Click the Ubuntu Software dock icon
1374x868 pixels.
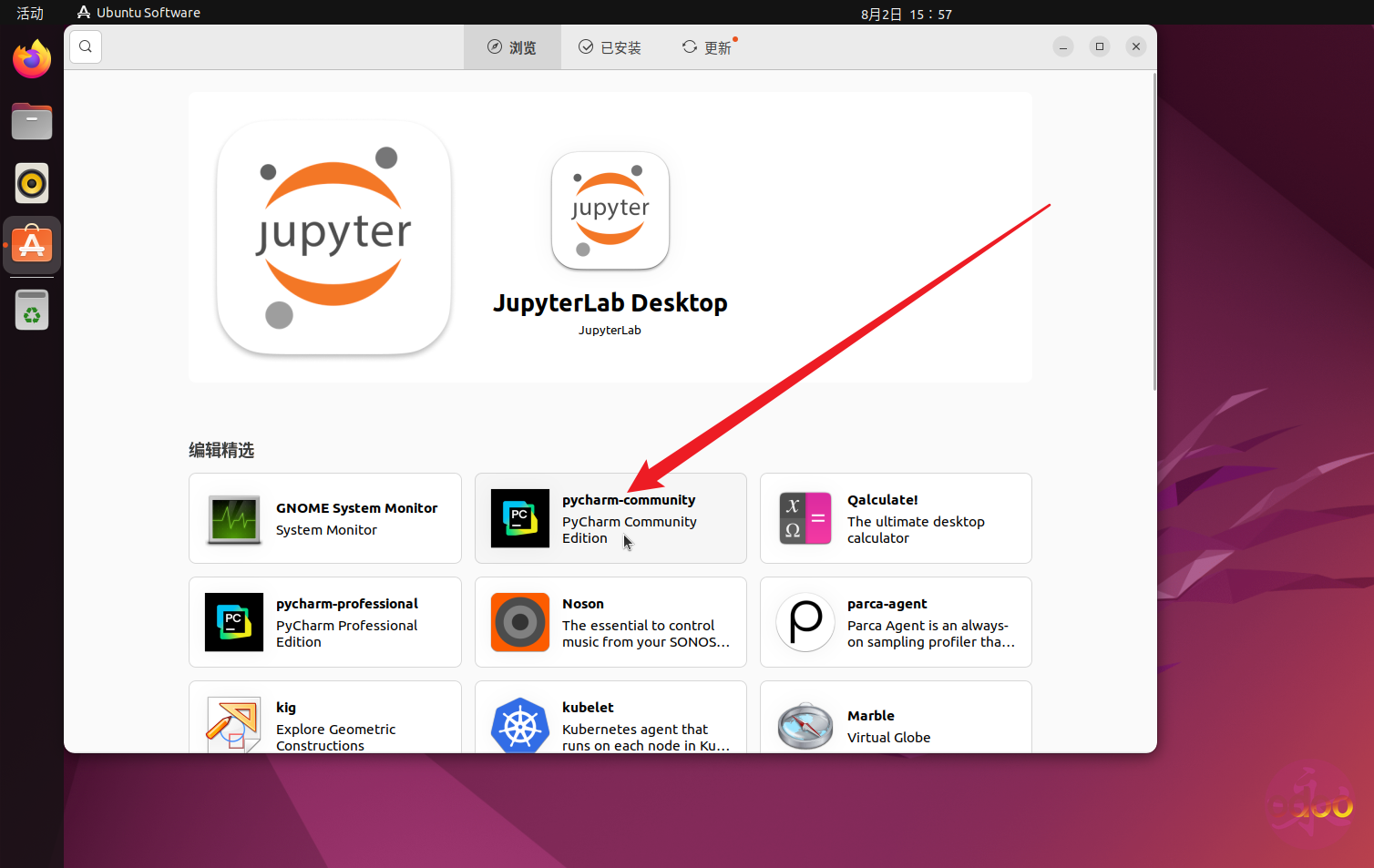coord(32,245)
